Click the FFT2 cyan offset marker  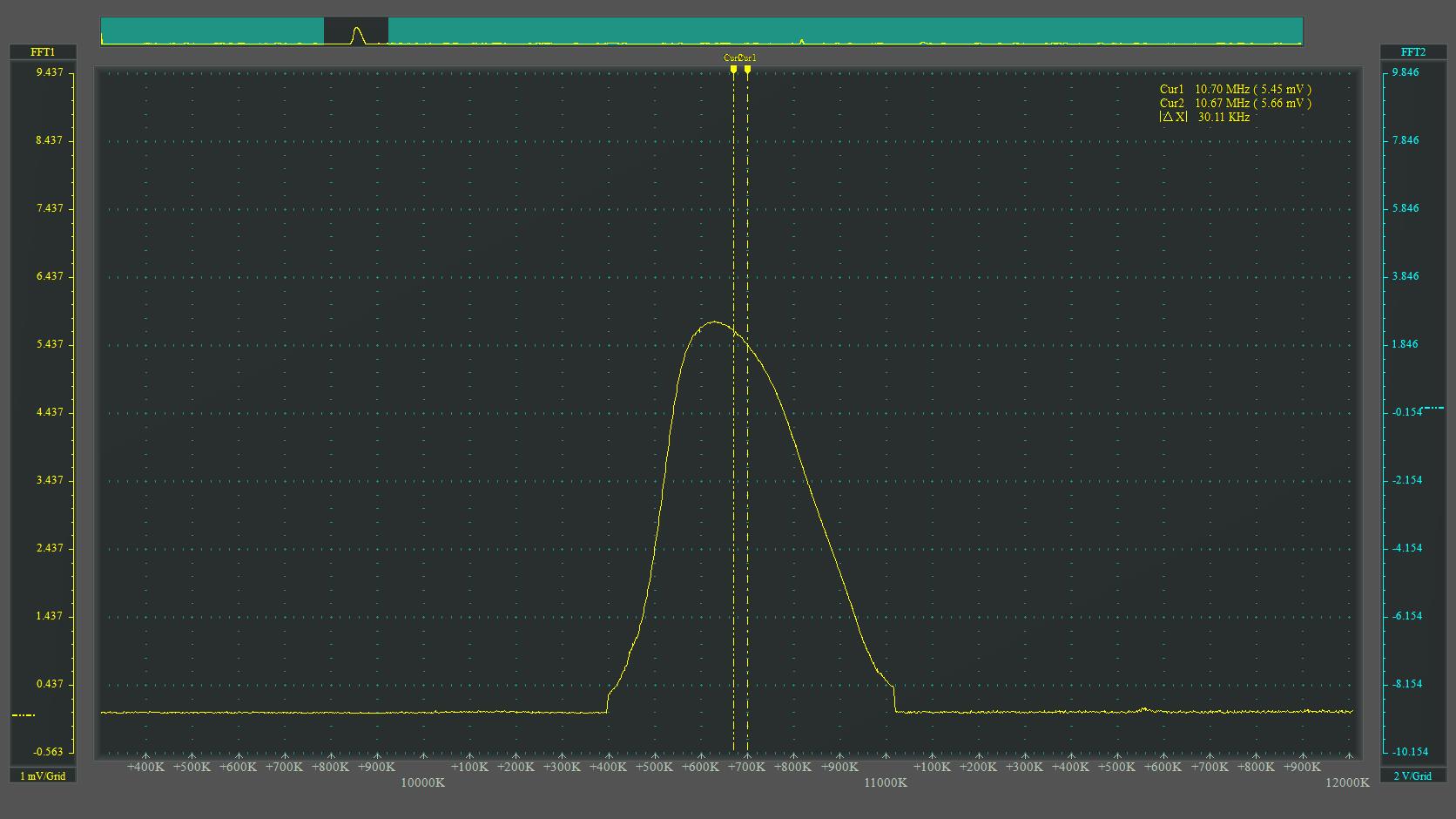(x=1432, y=408)
